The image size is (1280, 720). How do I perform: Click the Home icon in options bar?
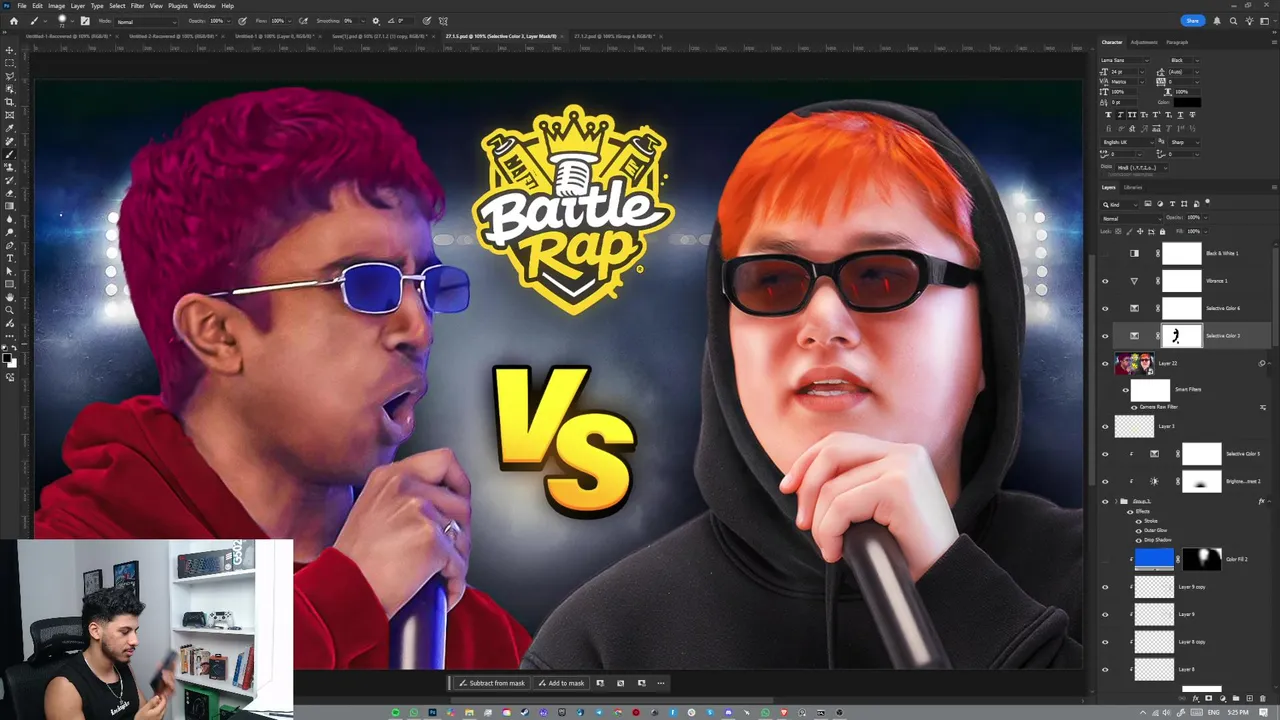[14, 20]
